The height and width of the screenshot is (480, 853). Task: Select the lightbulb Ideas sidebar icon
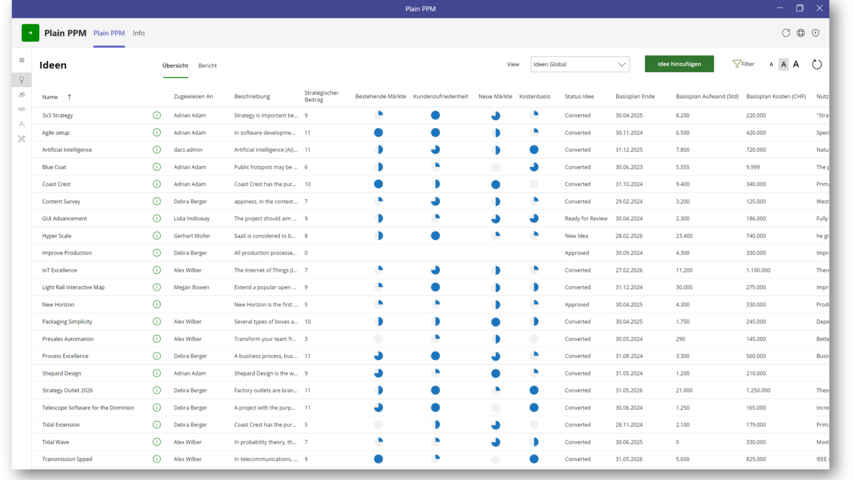pos(21,80)
